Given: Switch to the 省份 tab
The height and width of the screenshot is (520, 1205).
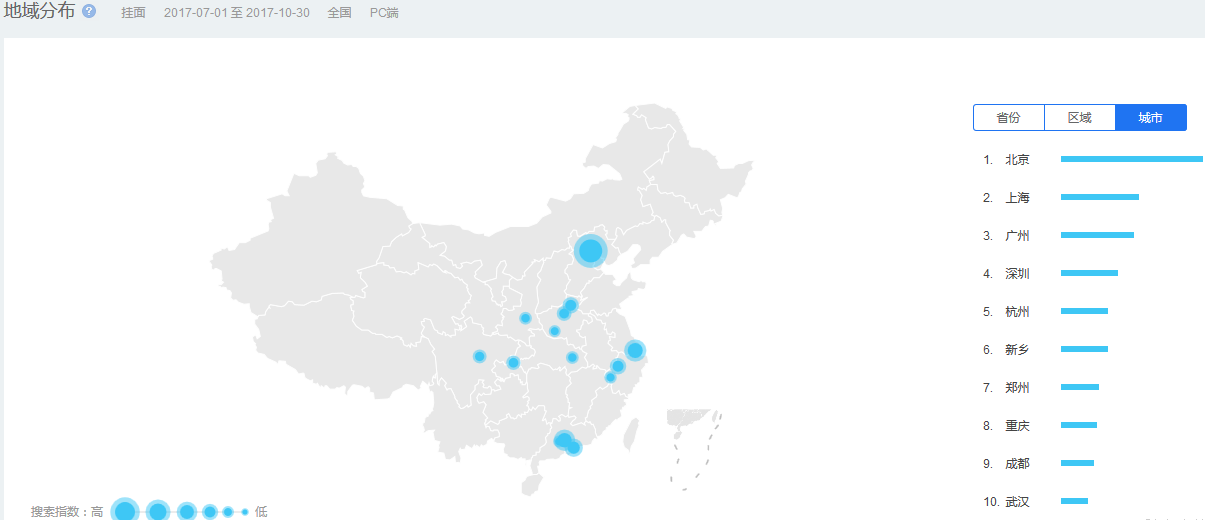Looking at the screenshot, I should point(1008,118).
